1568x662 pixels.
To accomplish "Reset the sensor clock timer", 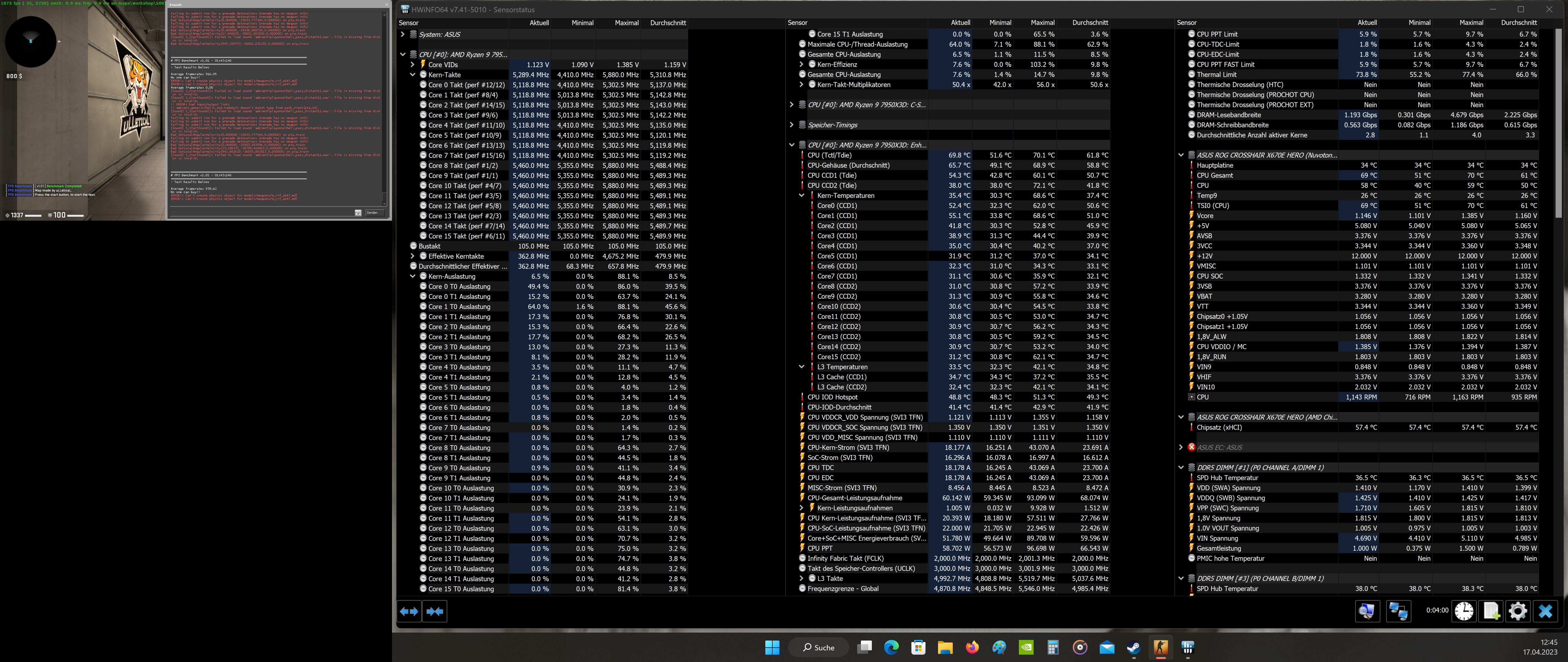I will (1464, 611).
